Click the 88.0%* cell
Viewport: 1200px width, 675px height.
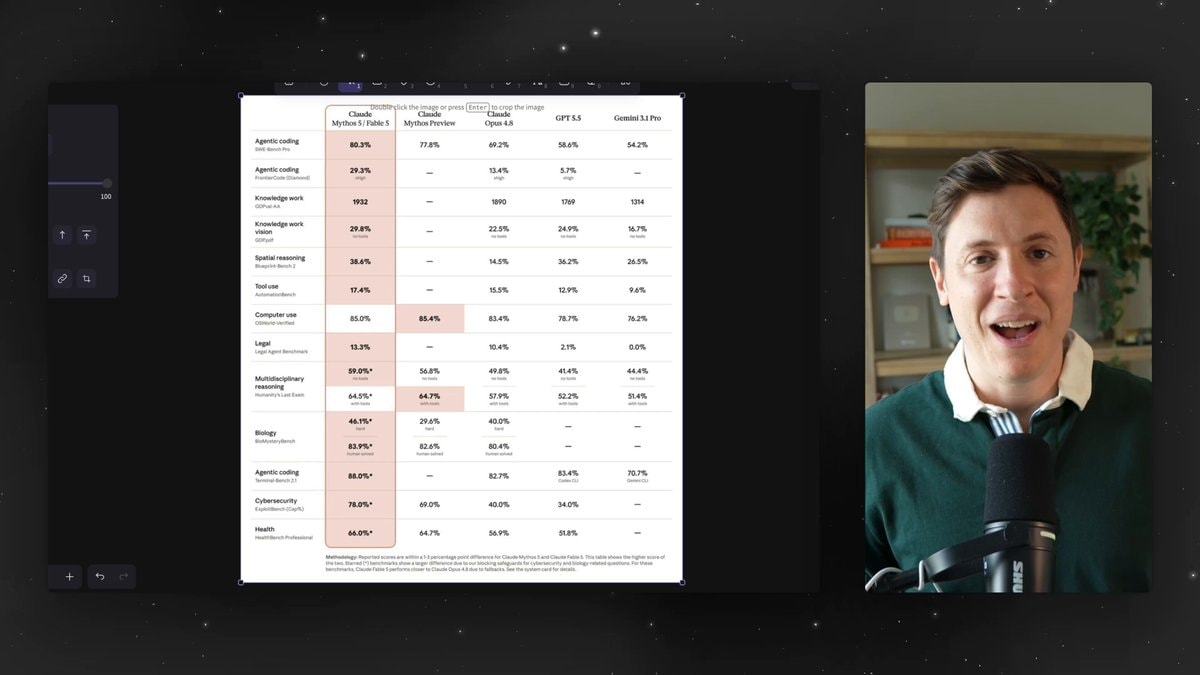(x=360, y=476)
